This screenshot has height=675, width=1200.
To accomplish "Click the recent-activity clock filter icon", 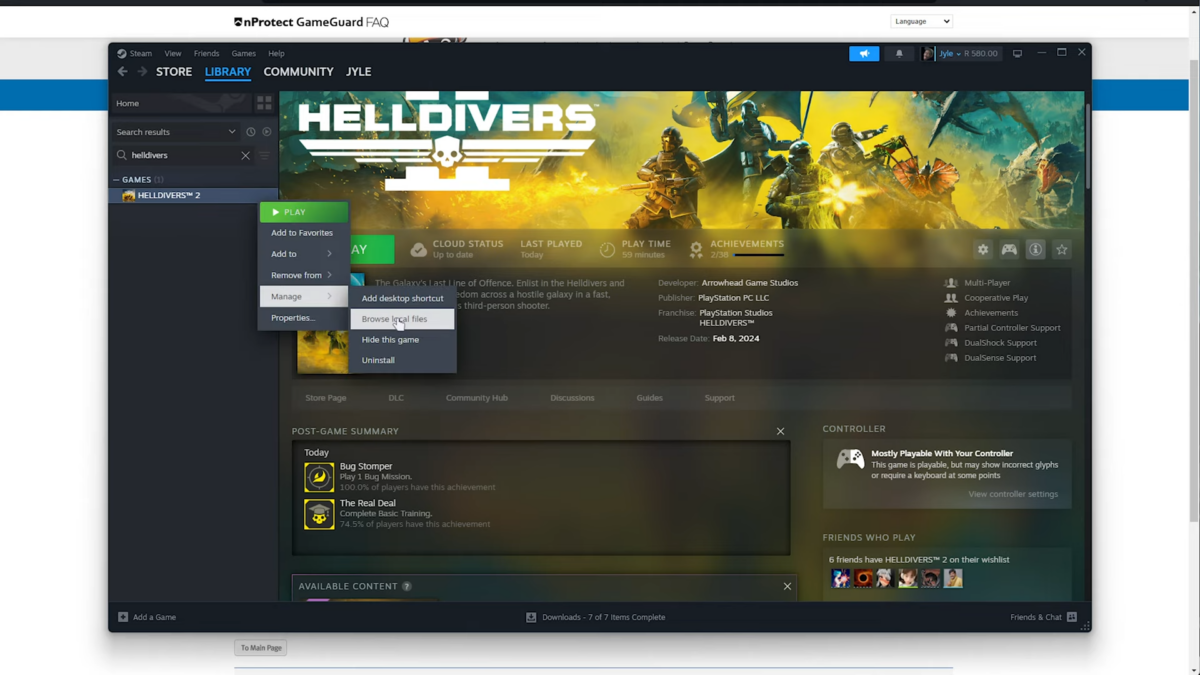I will click(251, 132).
